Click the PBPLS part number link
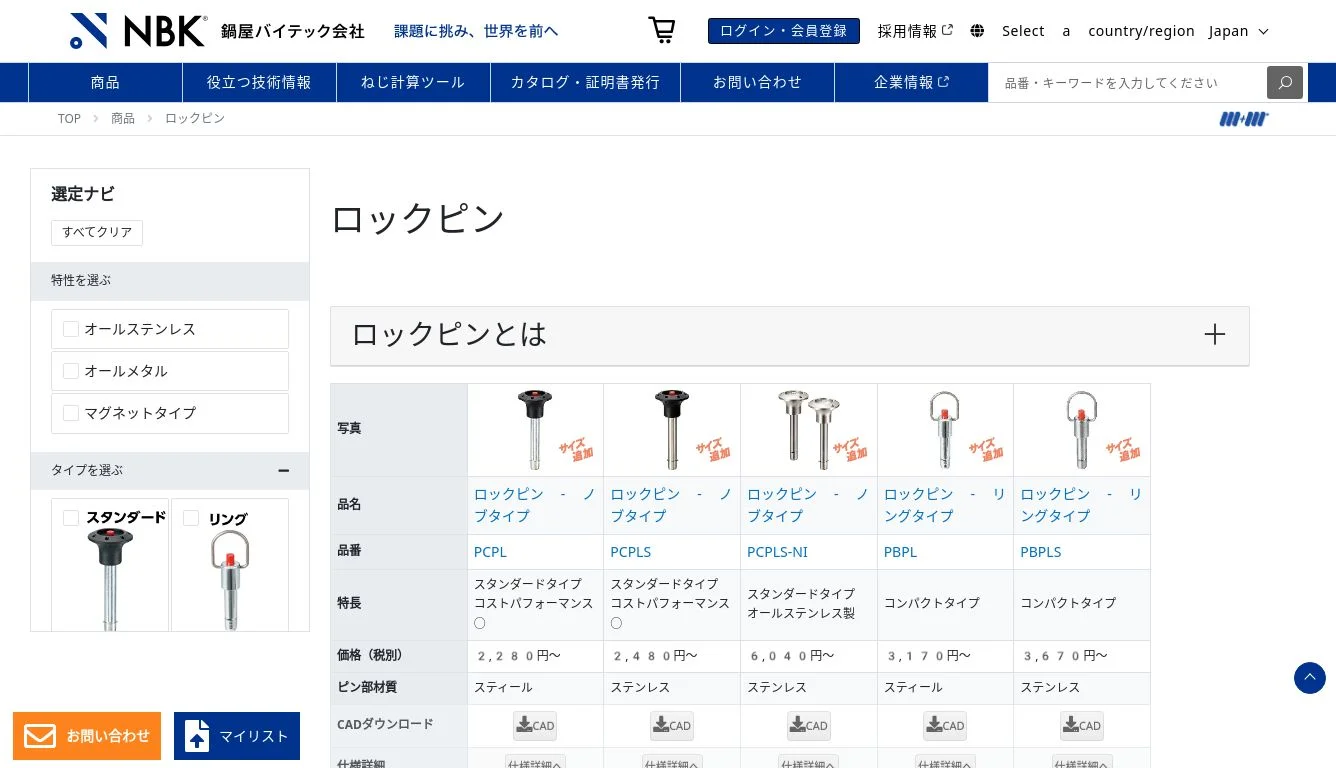The height and width of the screenshot is (768, 1336). tap(1041, 552)
